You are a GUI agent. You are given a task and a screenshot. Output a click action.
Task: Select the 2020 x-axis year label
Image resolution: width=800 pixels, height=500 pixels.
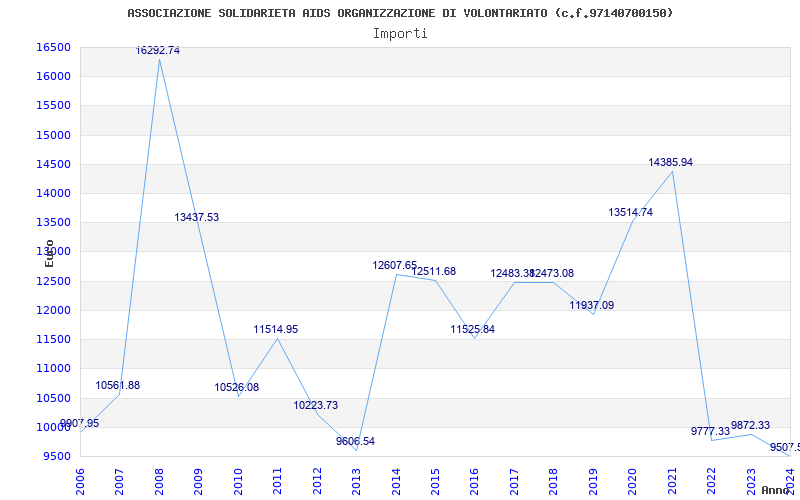(x=633, y=482)
